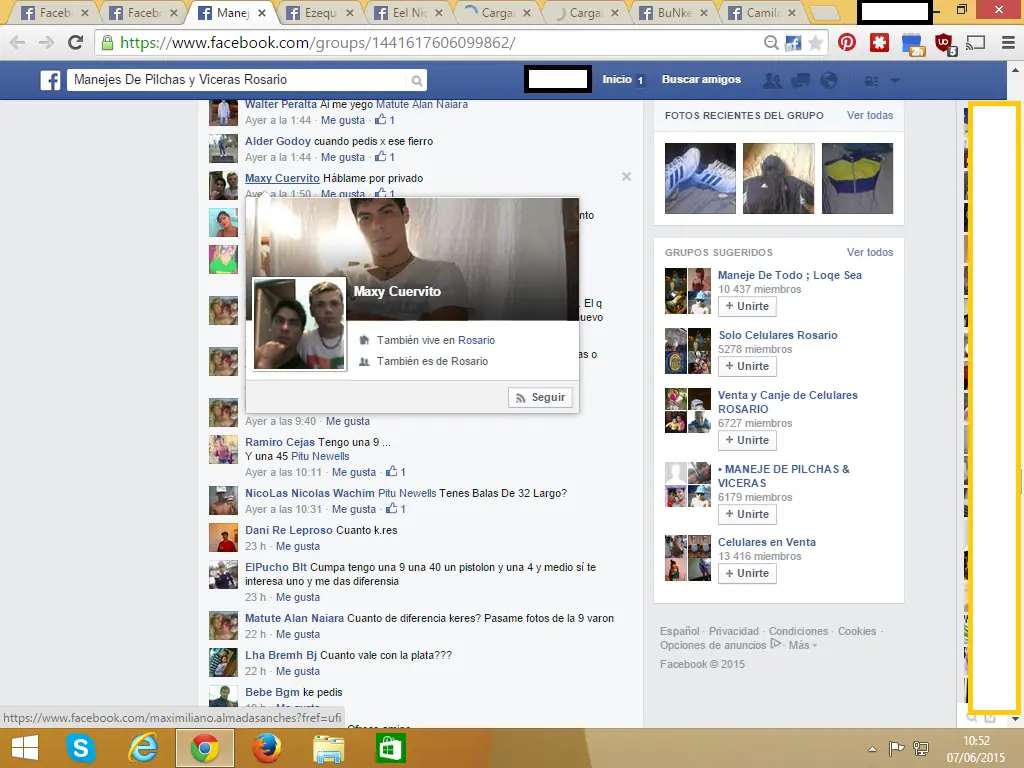This screenshot has height=768, width=1024.
Task: Click Privacidad footer link
Action: point(734,631)
